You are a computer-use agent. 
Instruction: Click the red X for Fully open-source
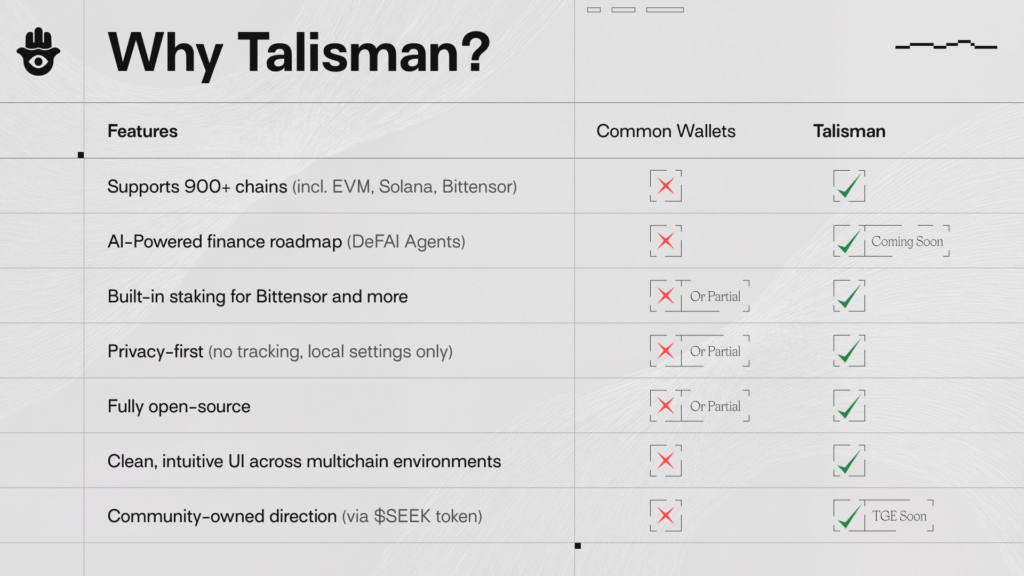coord(664,406)
